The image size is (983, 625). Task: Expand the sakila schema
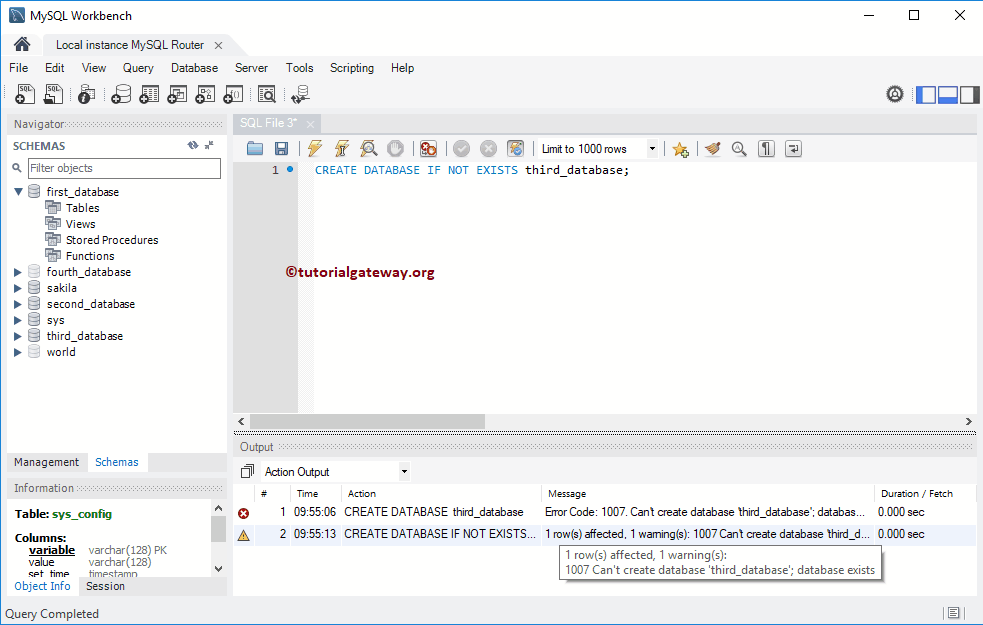17,287
